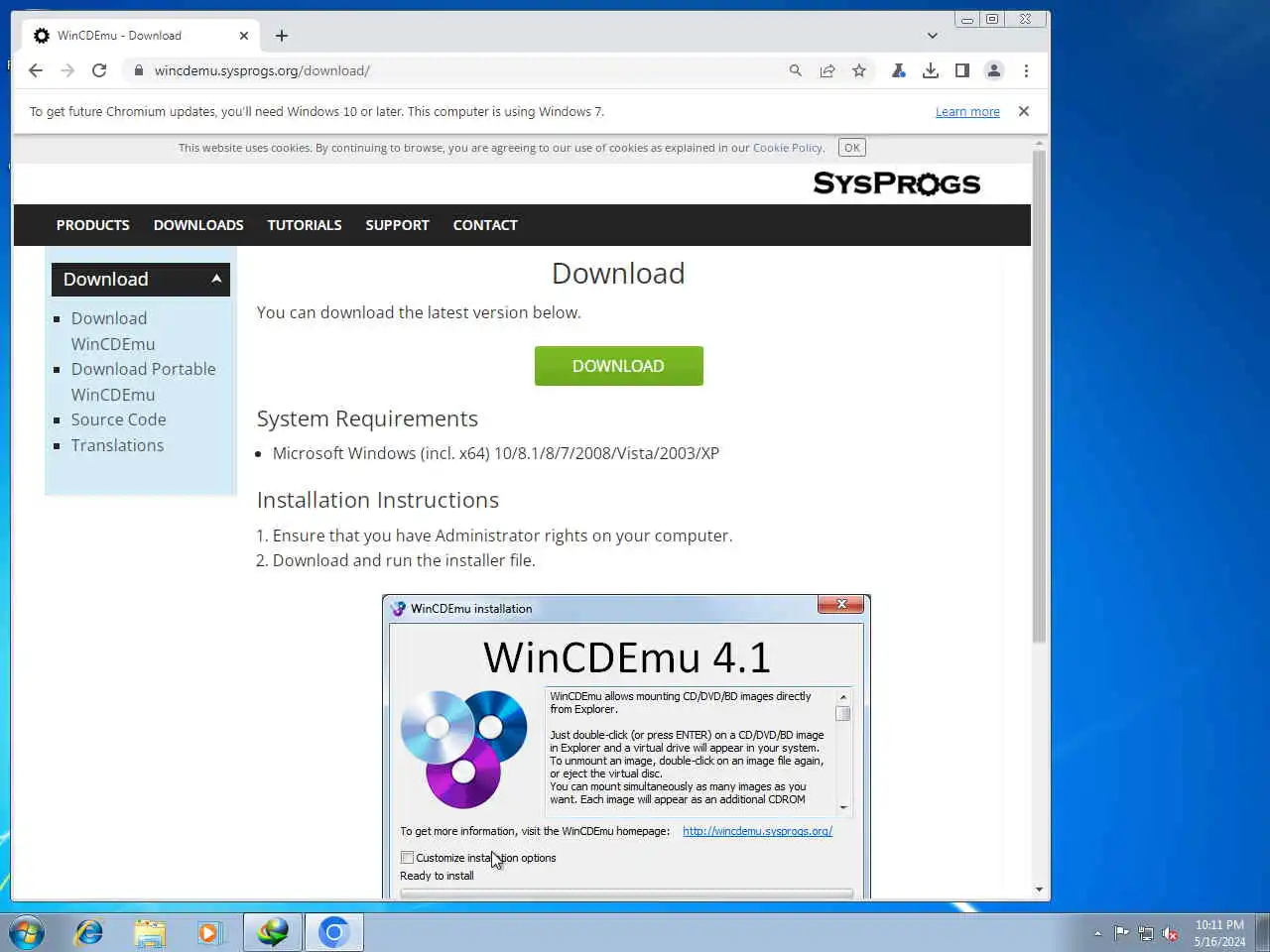Viewport: 1270px width, 952px height.
Task: View site info via the lock icon
Action: (x=138, y=70)
